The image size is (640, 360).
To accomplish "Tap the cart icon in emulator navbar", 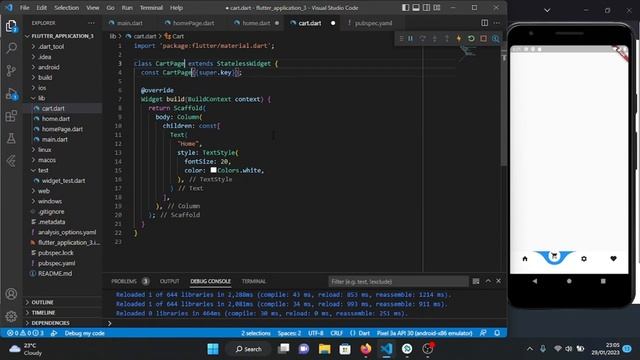I will click(554, 256).
